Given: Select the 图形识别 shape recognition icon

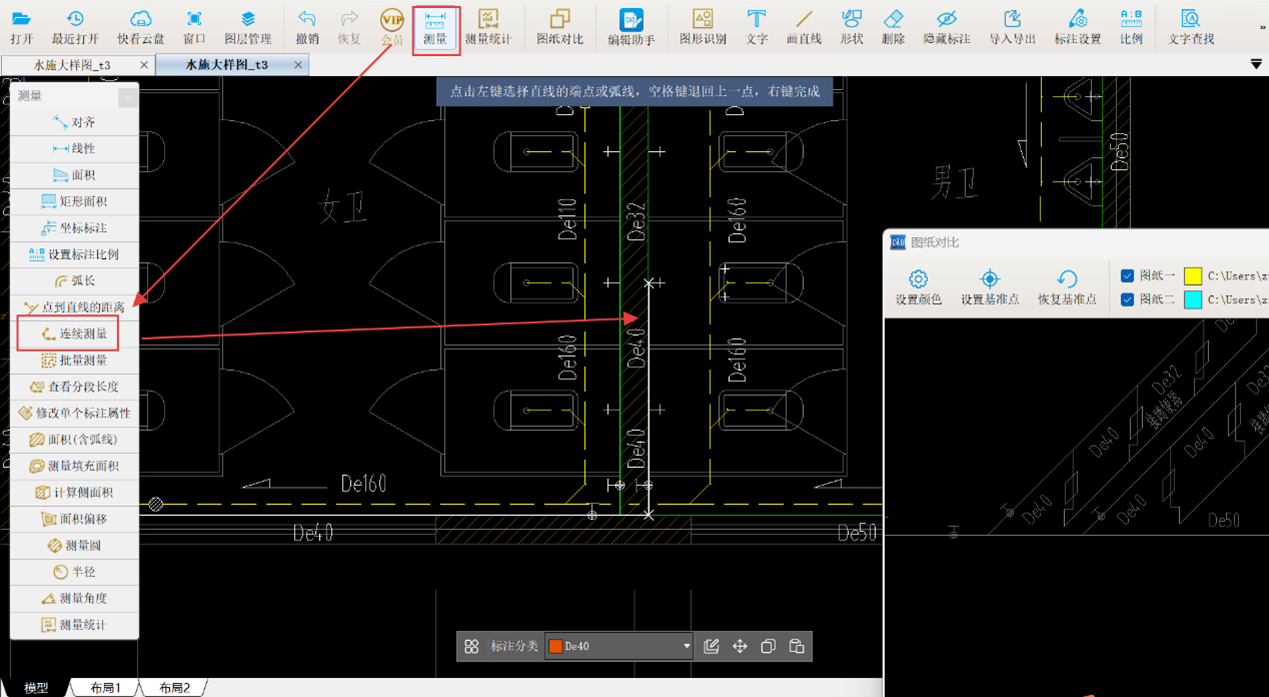Looking at the screenshot, I should coord(702,27).
